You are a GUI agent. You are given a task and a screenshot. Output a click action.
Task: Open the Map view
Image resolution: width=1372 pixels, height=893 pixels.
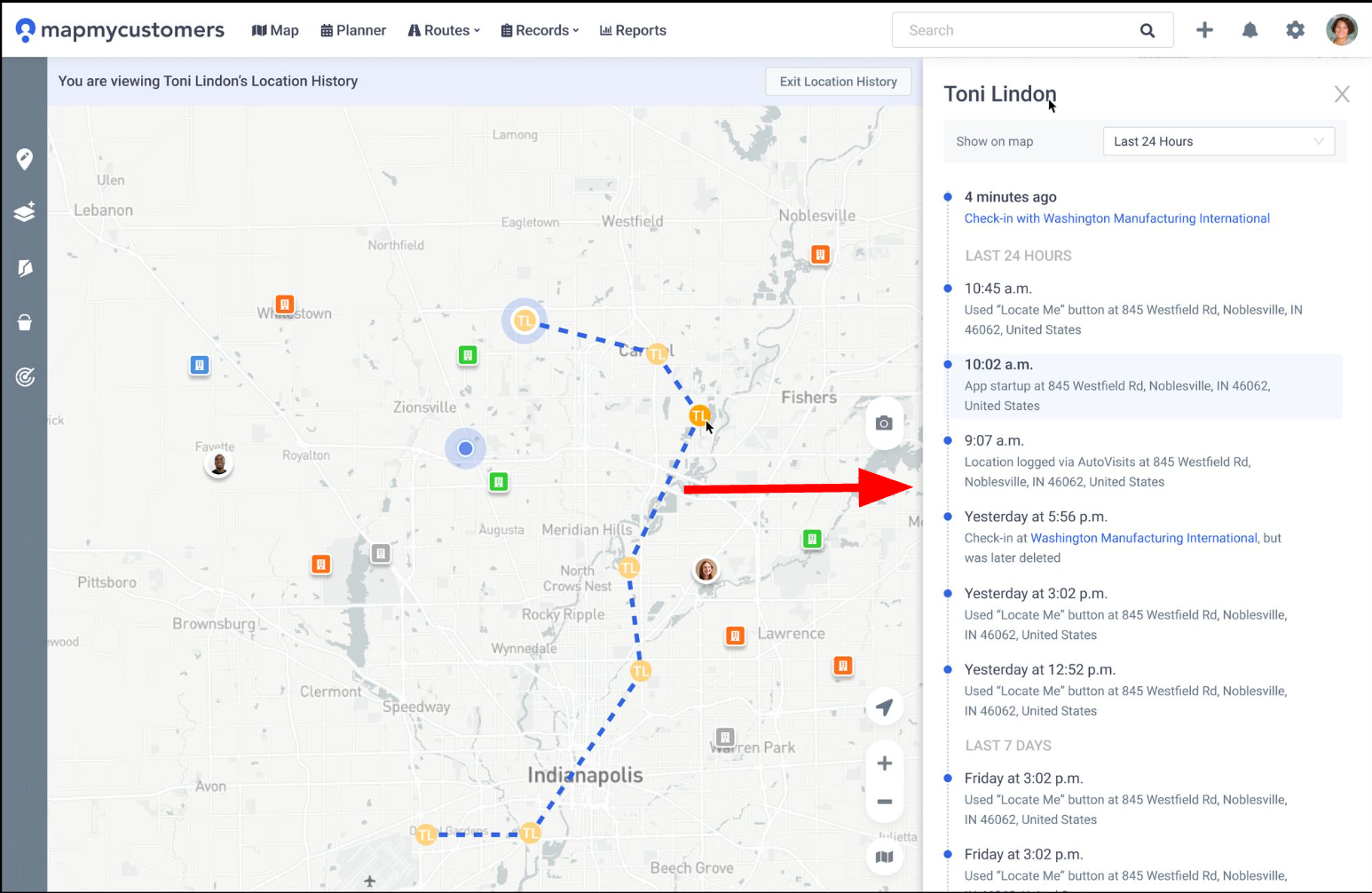[275, 30]
